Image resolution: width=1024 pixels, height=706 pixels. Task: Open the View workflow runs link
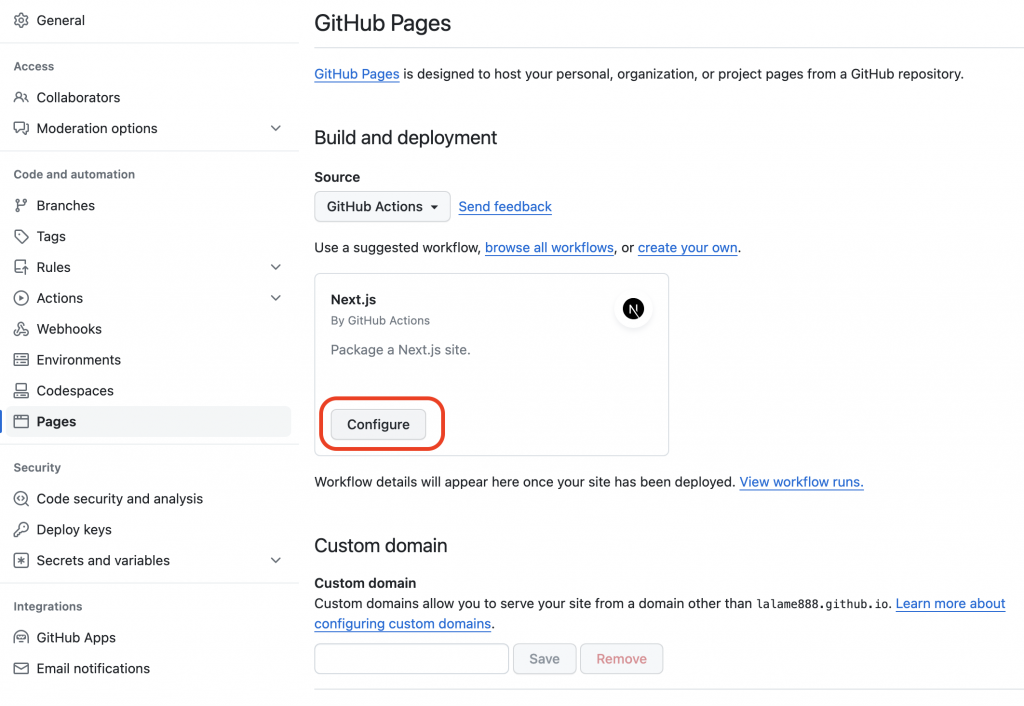tap(801, 482)
